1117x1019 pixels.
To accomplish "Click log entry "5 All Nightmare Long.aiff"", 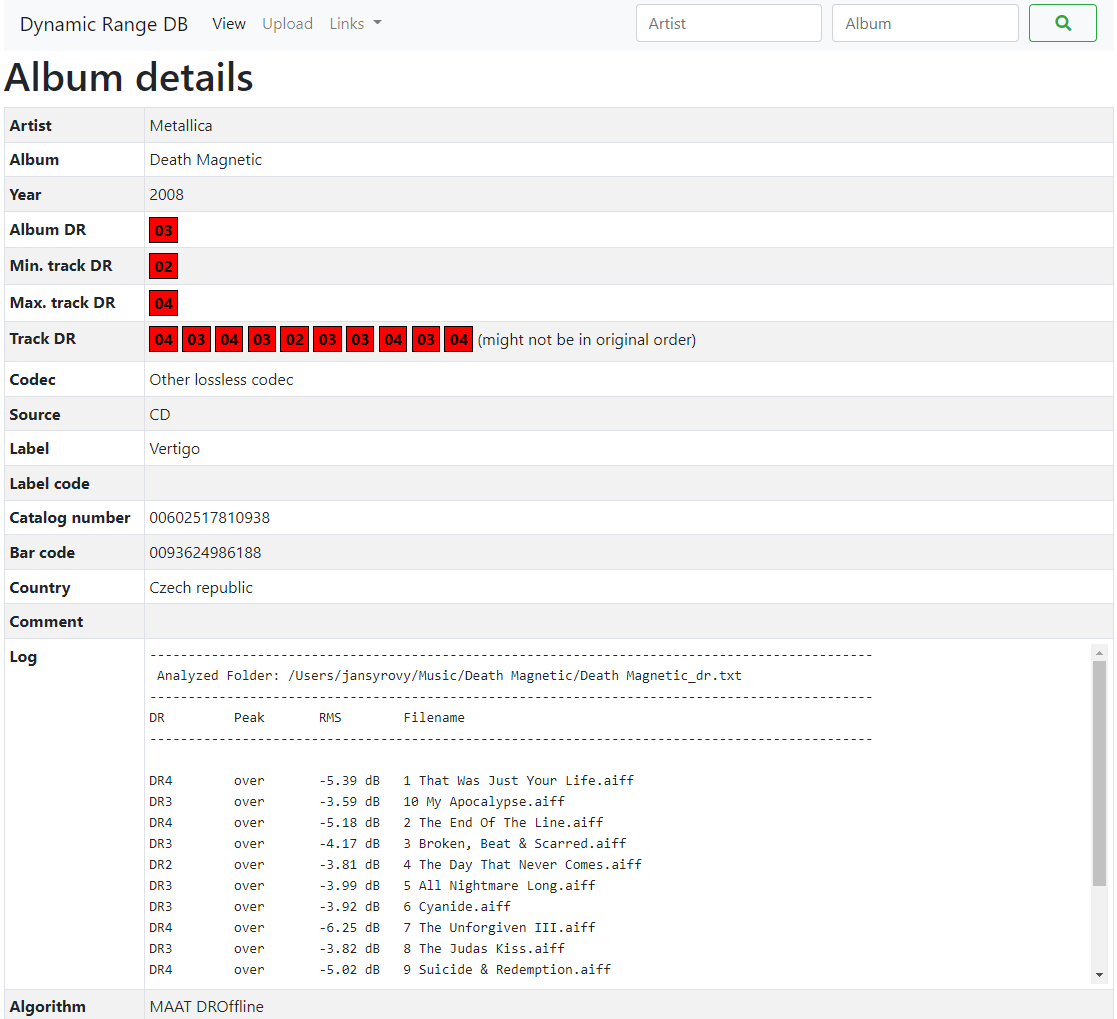I will click(499, 886).
